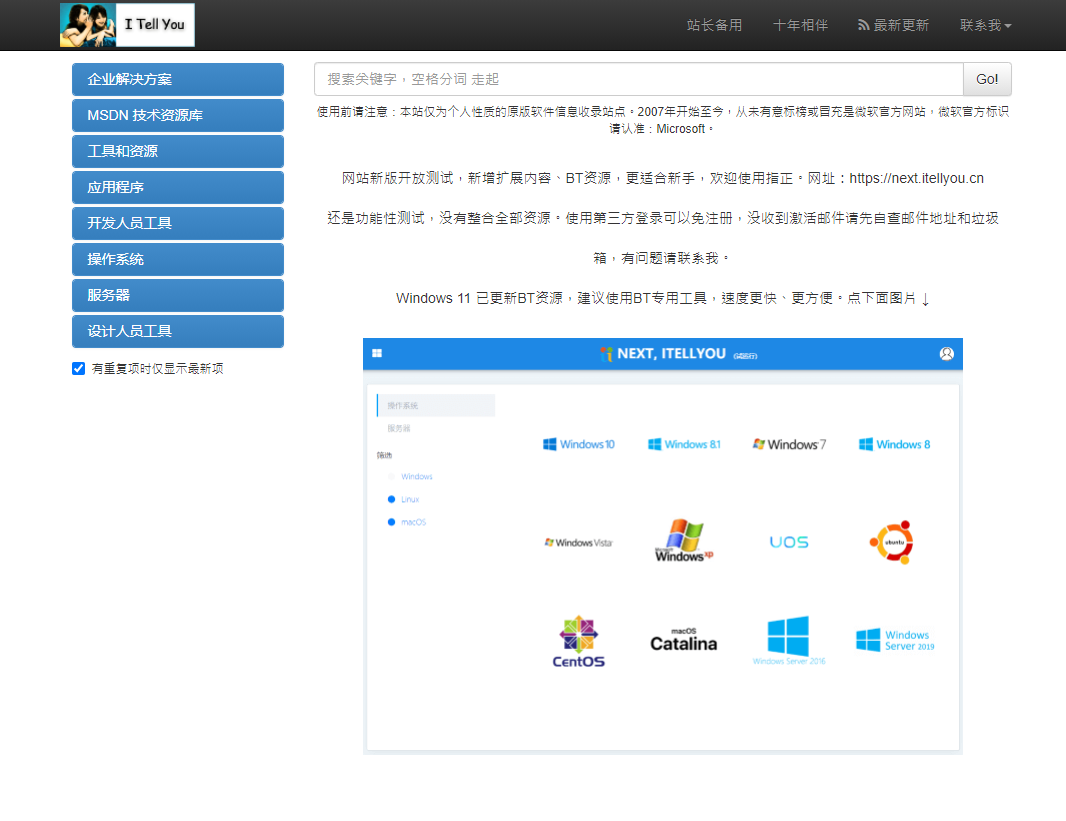
Task: Click the I Tell You site logo
Action: click(127, 25)
